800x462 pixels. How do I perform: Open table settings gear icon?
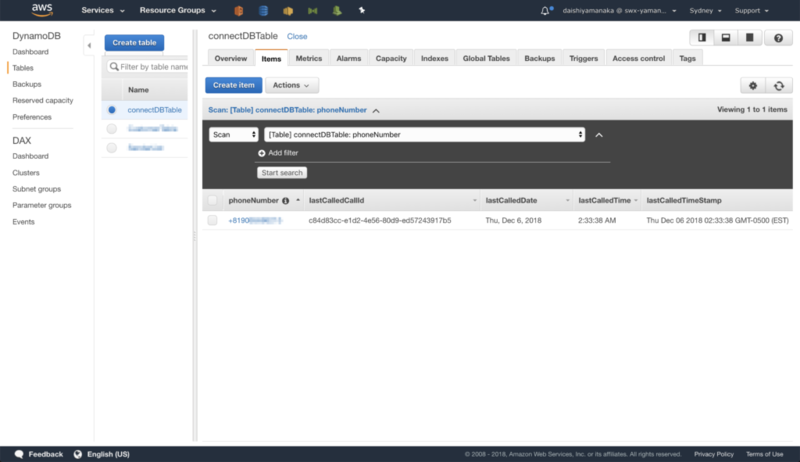[x=753, y=86]
